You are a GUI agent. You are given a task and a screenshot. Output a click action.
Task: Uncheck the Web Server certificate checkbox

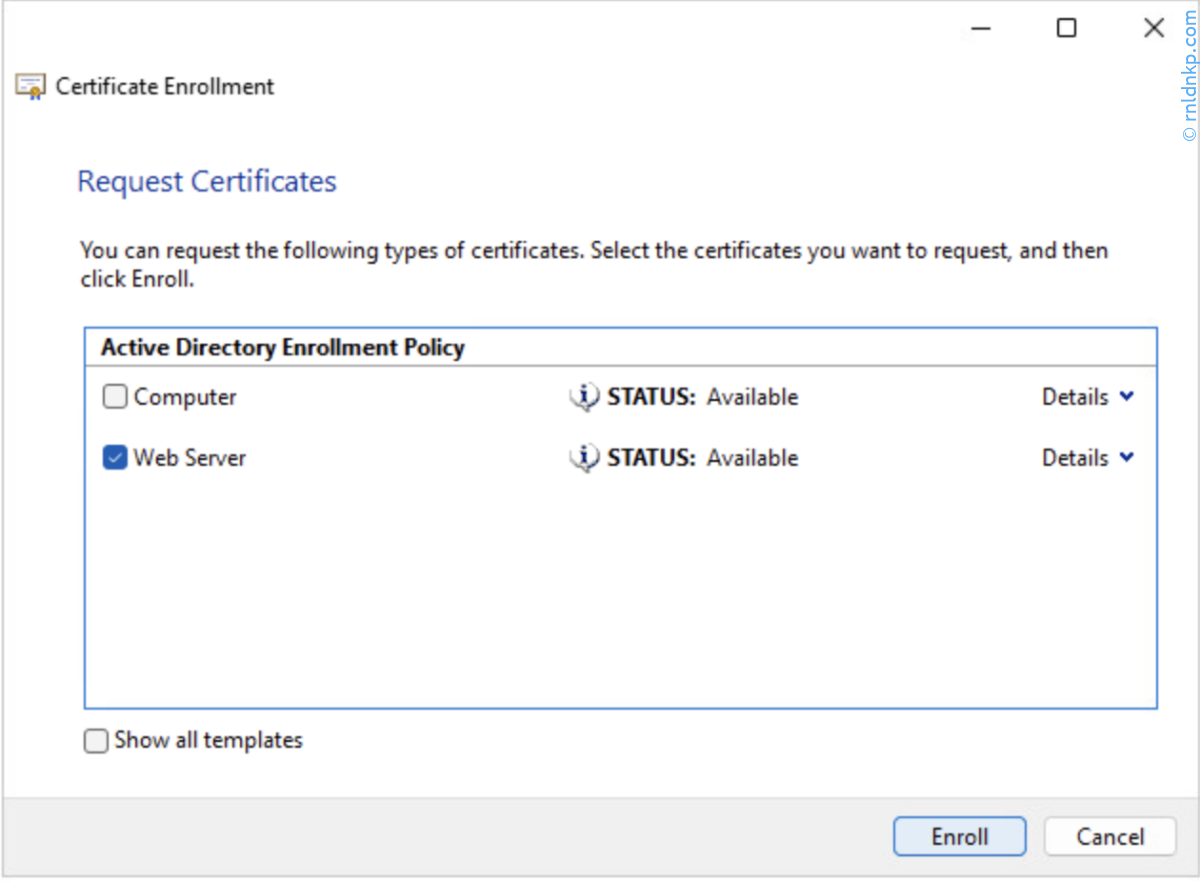[x=116, y=458]
